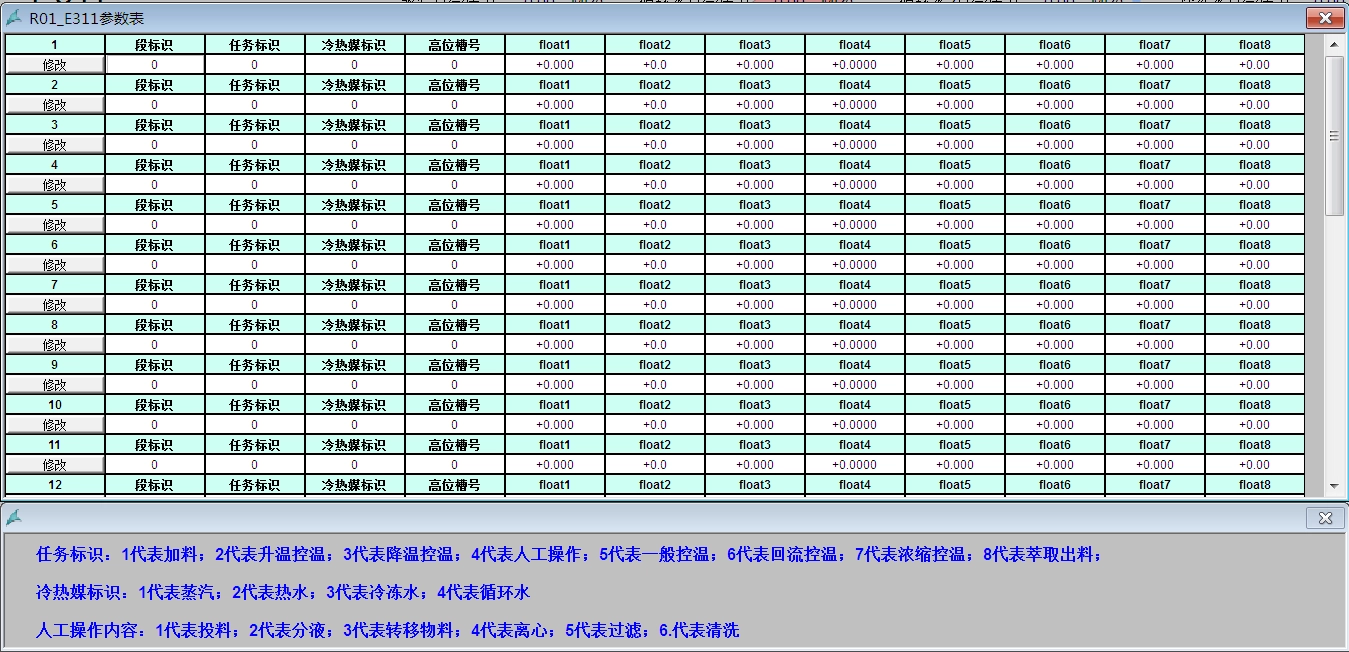The width and height of the screenshot is (1349, 652).
Task: Click the scrollbar down arrow
Action: (x=1334, y=486)
